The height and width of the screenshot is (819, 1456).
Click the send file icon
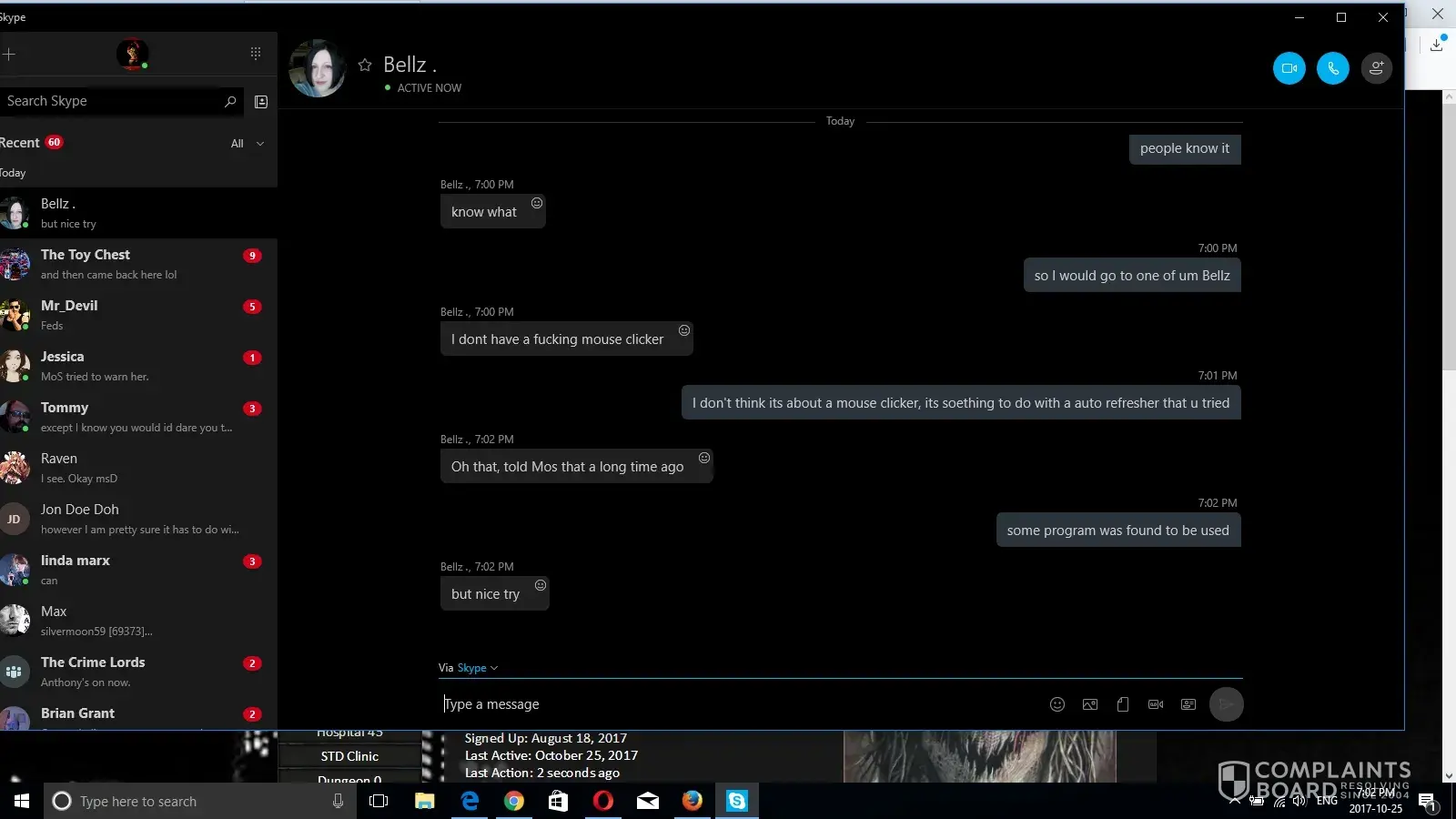pos(1122,704)
